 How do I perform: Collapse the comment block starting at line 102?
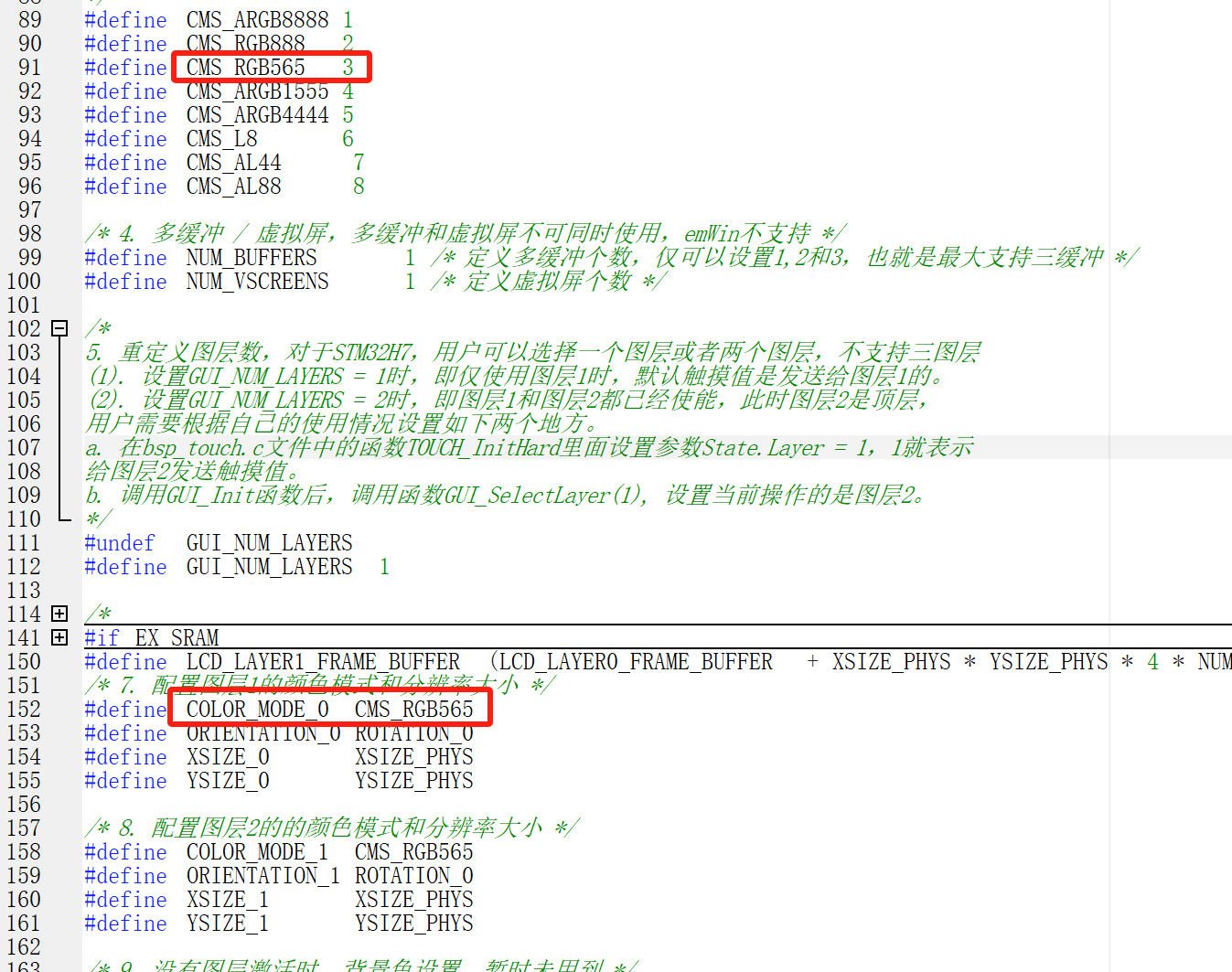point(59,328)
